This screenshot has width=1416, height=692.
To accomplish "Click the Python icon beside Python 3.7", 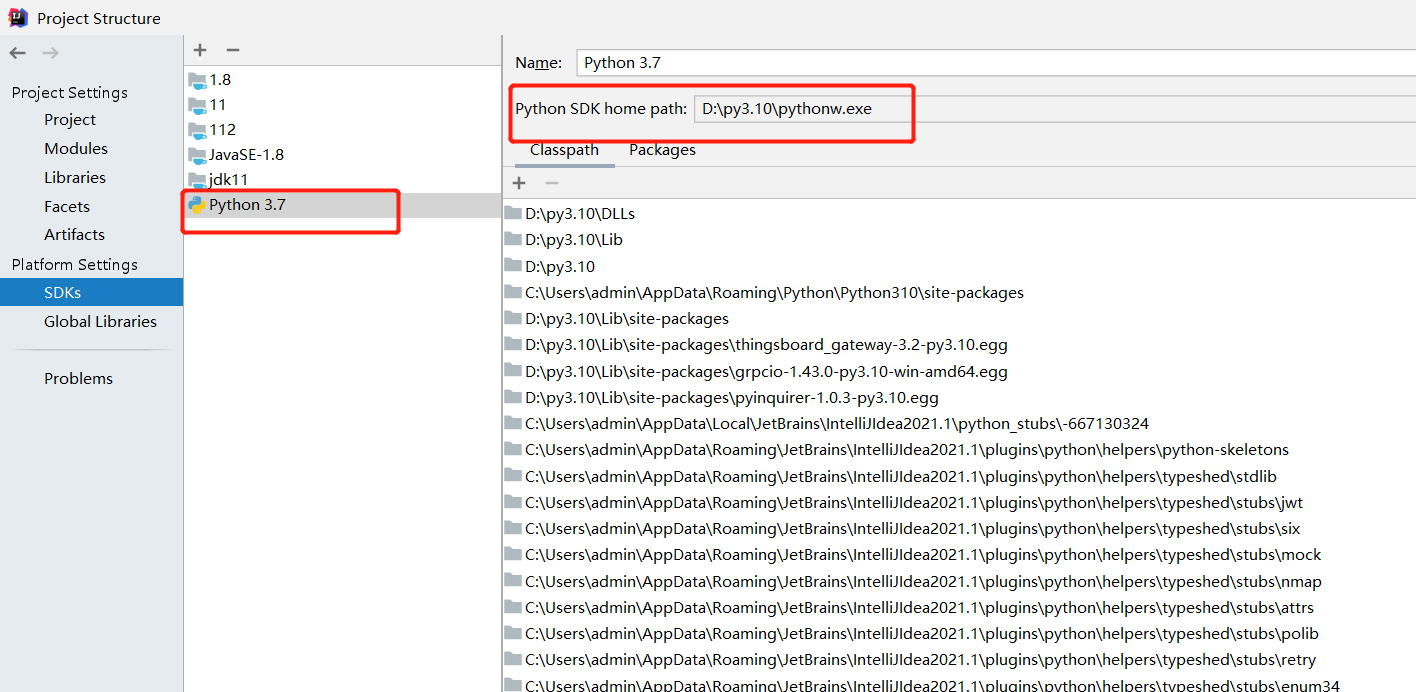I will click(196, 204).
